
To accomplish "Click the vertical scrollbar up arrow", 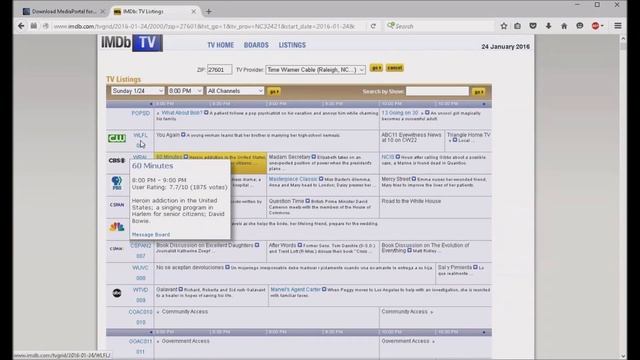I will (623, 39).
